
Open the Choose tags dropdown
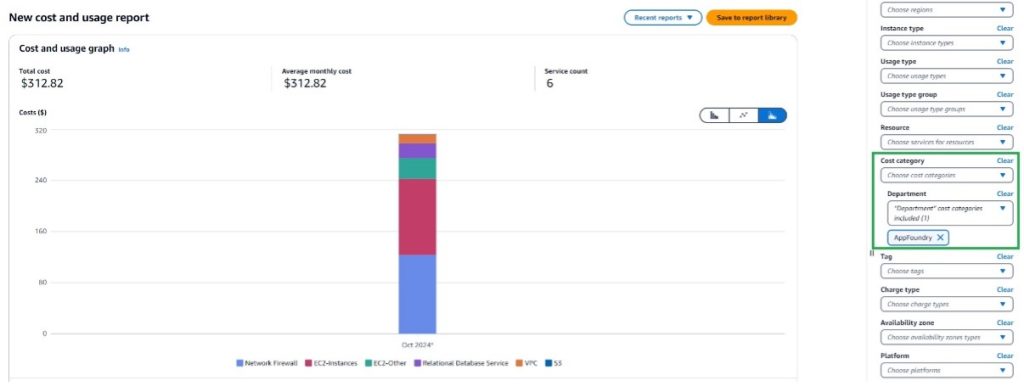(x=946, y=270)
